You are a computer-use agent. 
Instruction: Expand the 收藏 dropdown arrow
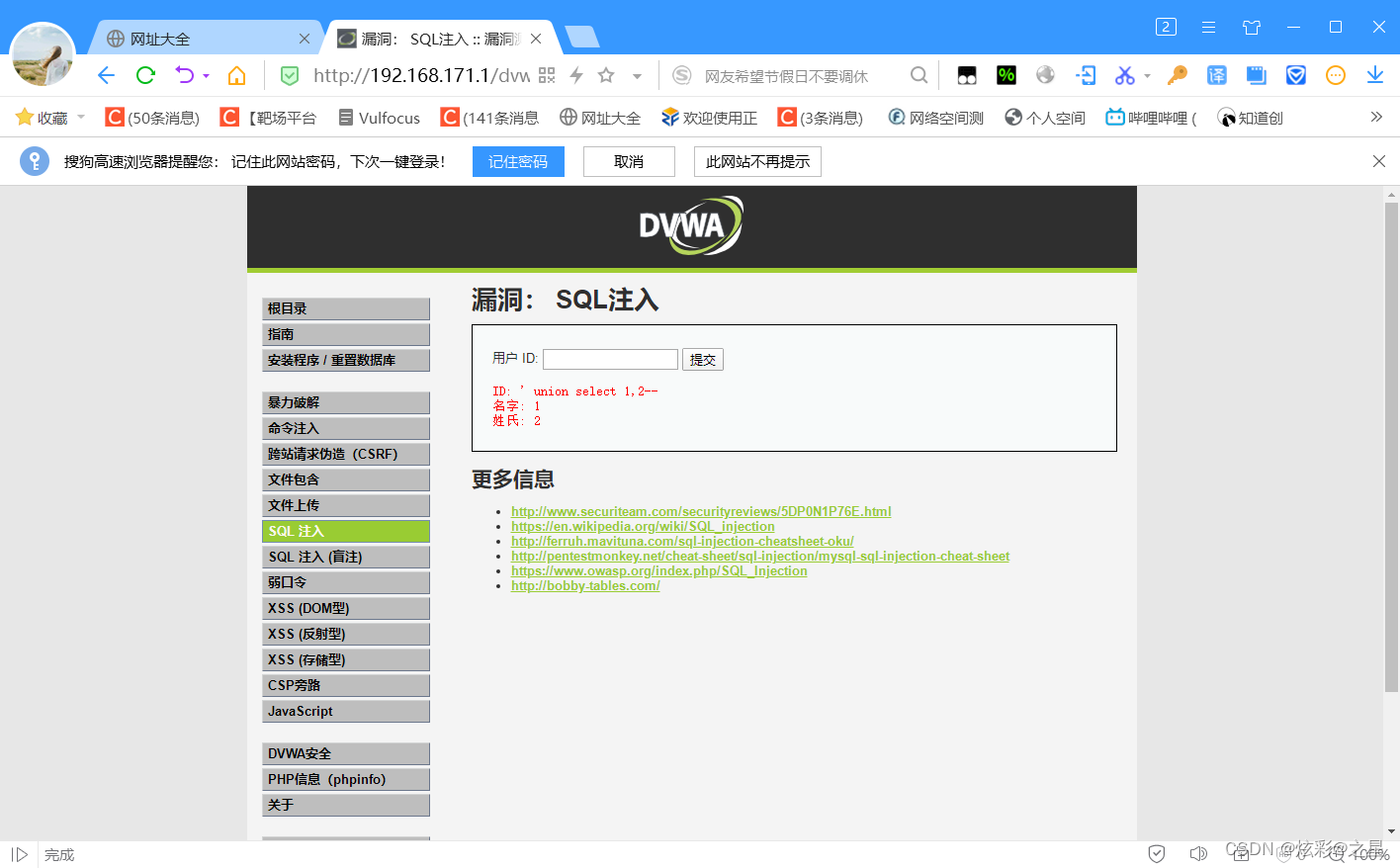(x=81, y=118)
